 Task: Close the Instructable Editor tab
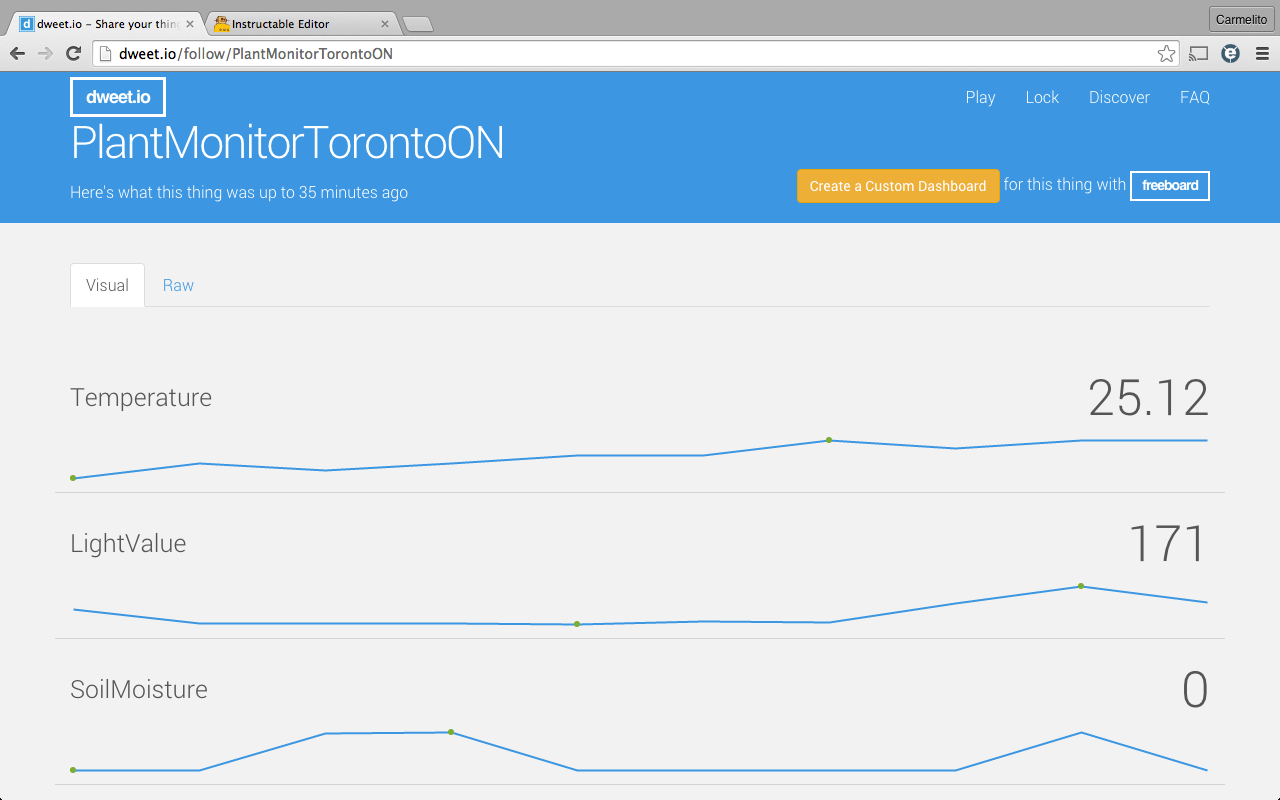point(385,24)
